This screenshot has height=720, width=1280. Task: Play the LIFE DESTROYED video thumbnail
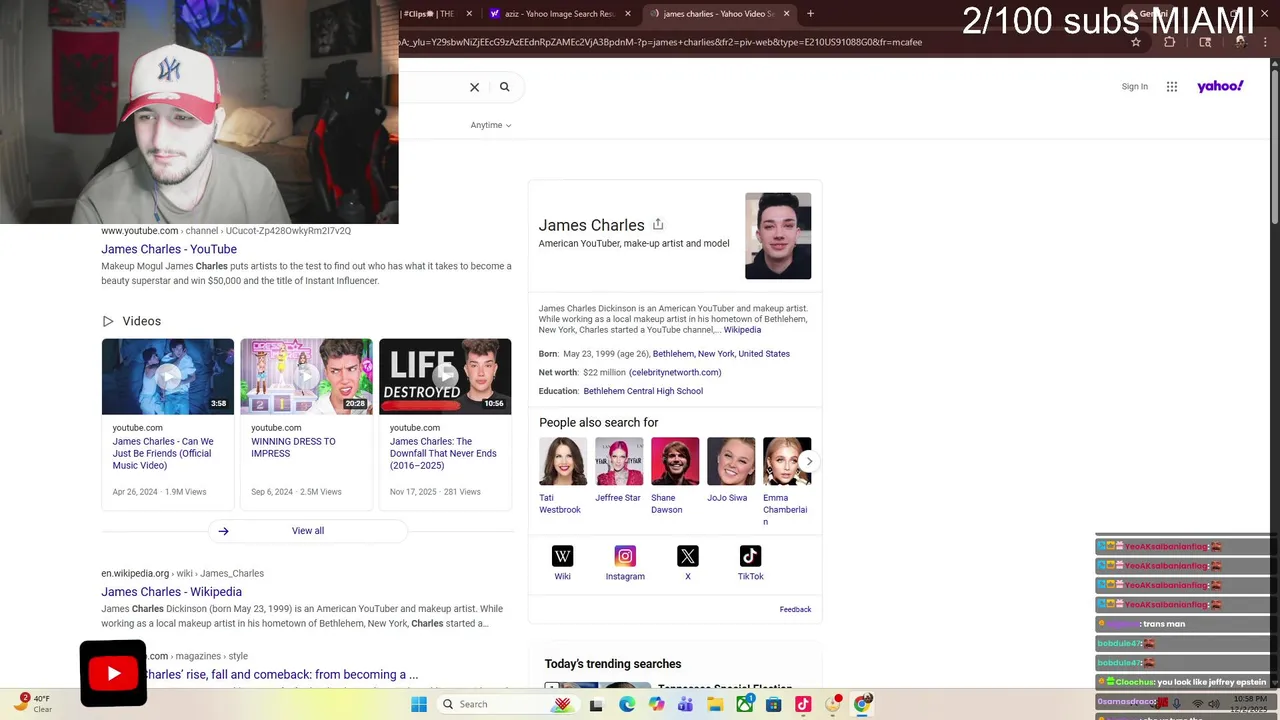point(445,376)
